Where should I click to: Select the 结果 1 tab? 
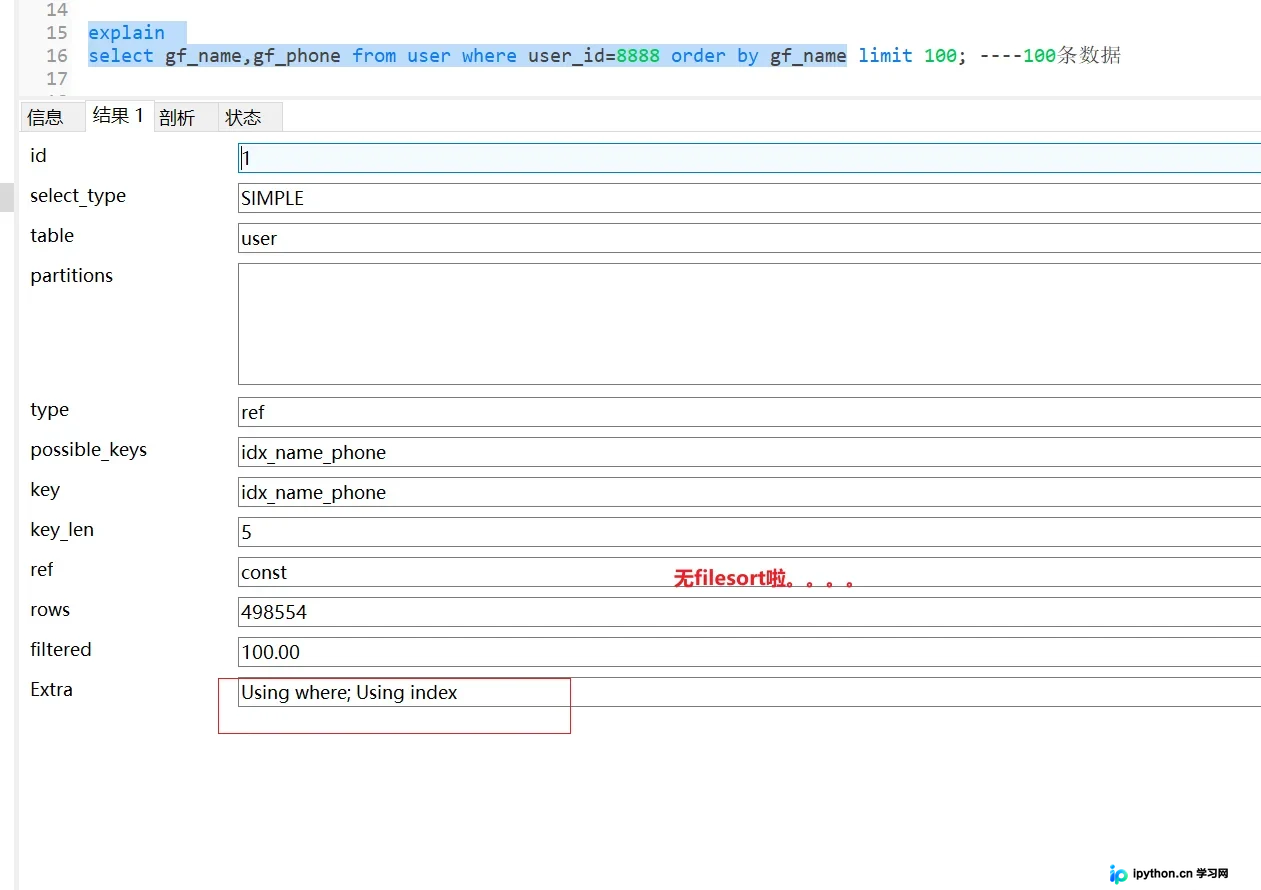click(x=118, y=116)
